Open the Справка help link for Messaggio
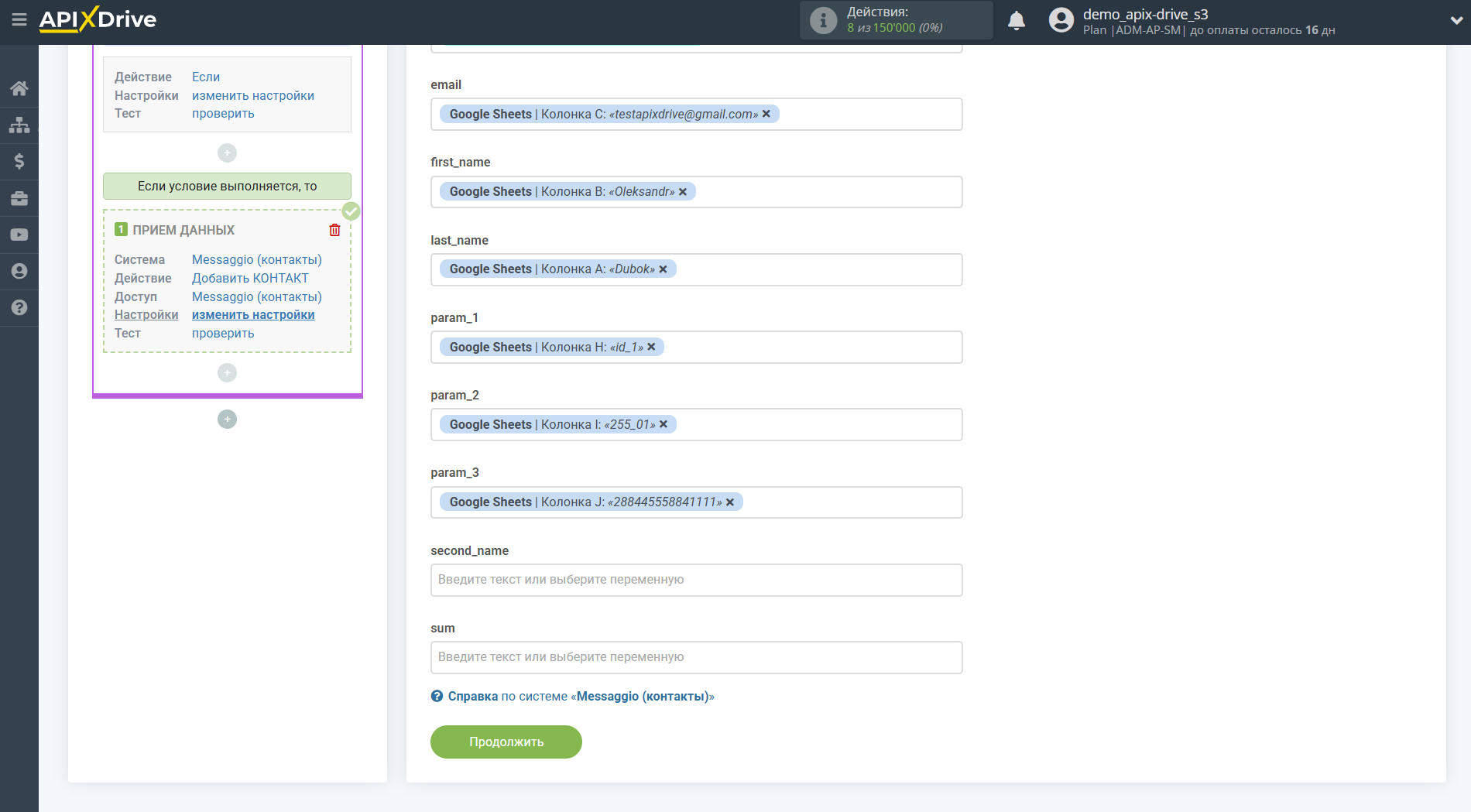1471x812 pixels. point(472,697)
